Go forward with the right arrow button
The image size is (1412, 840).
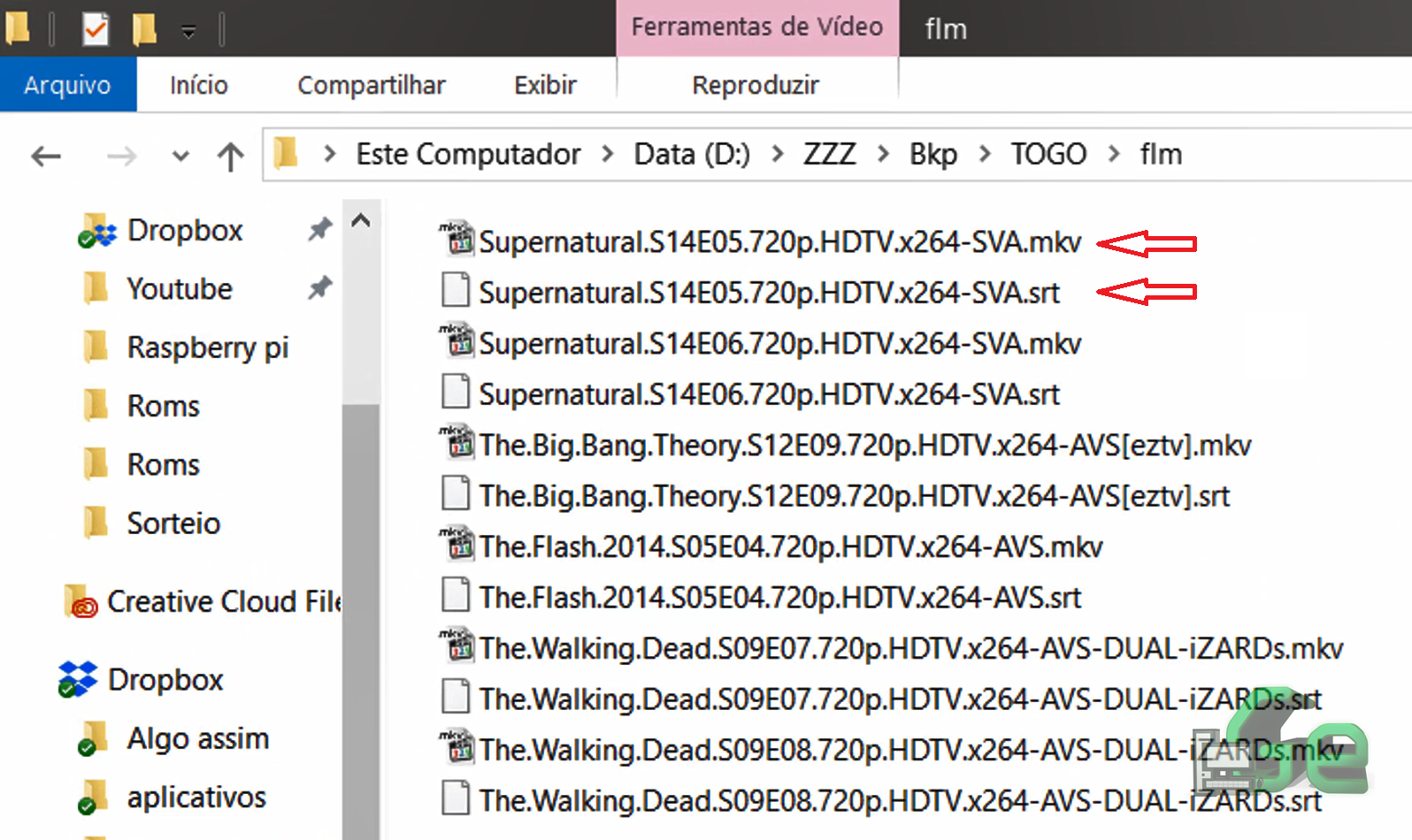point(121,157)
